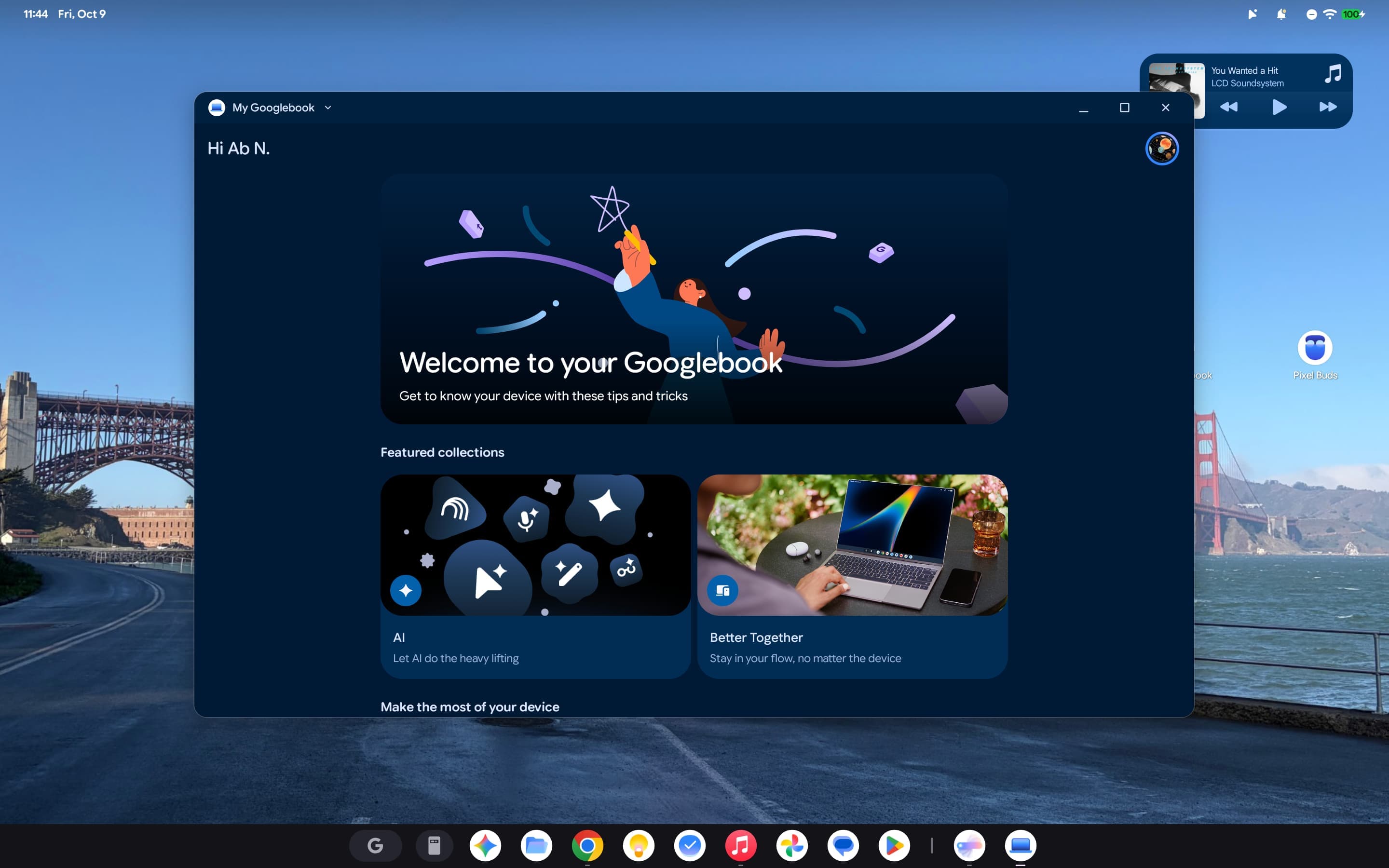Open the pastel cloud app icon in dock
1389x868 pixels.
[969, 845]
